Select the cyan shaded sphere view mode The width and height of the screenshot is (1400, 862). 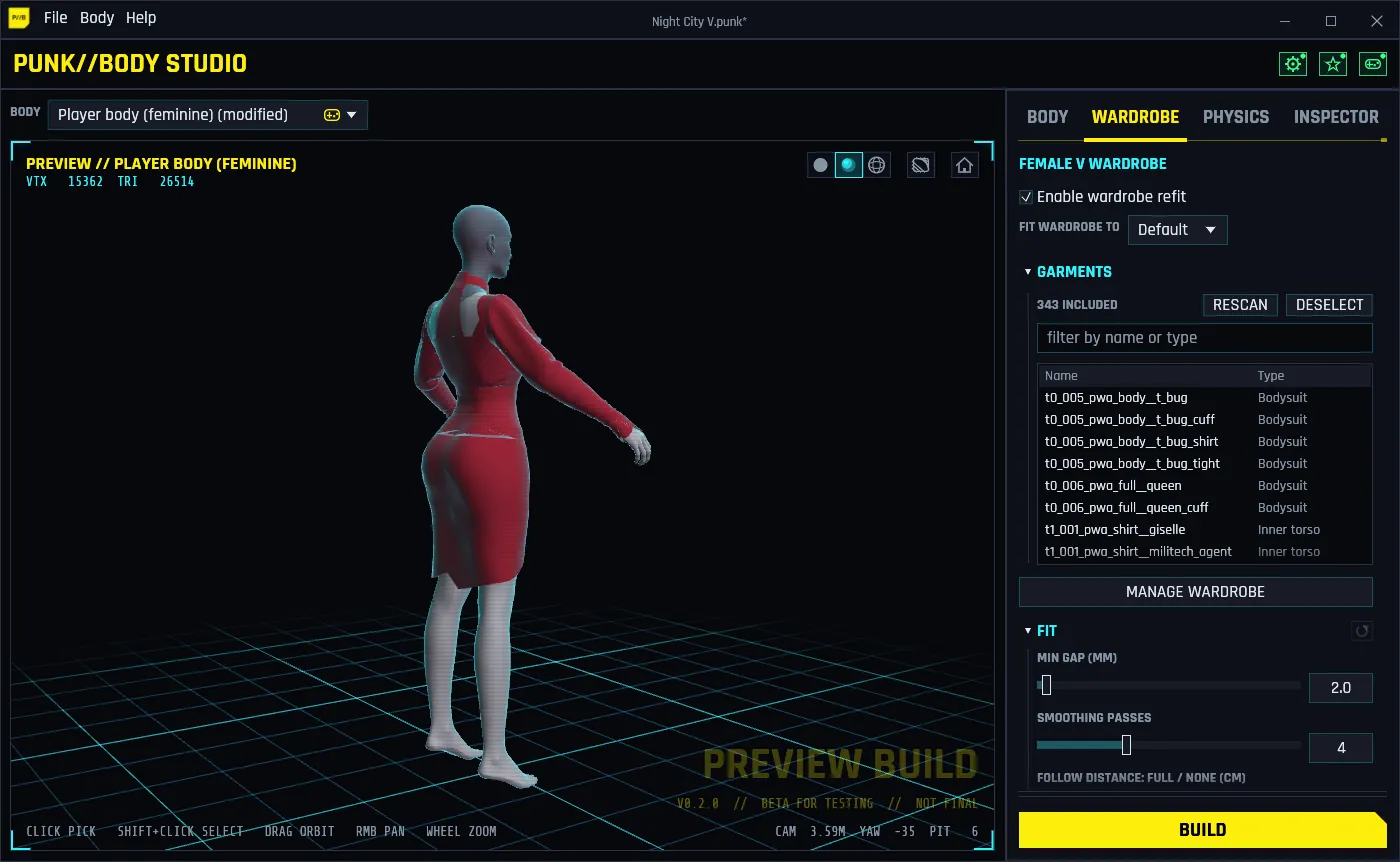[849, 165]
